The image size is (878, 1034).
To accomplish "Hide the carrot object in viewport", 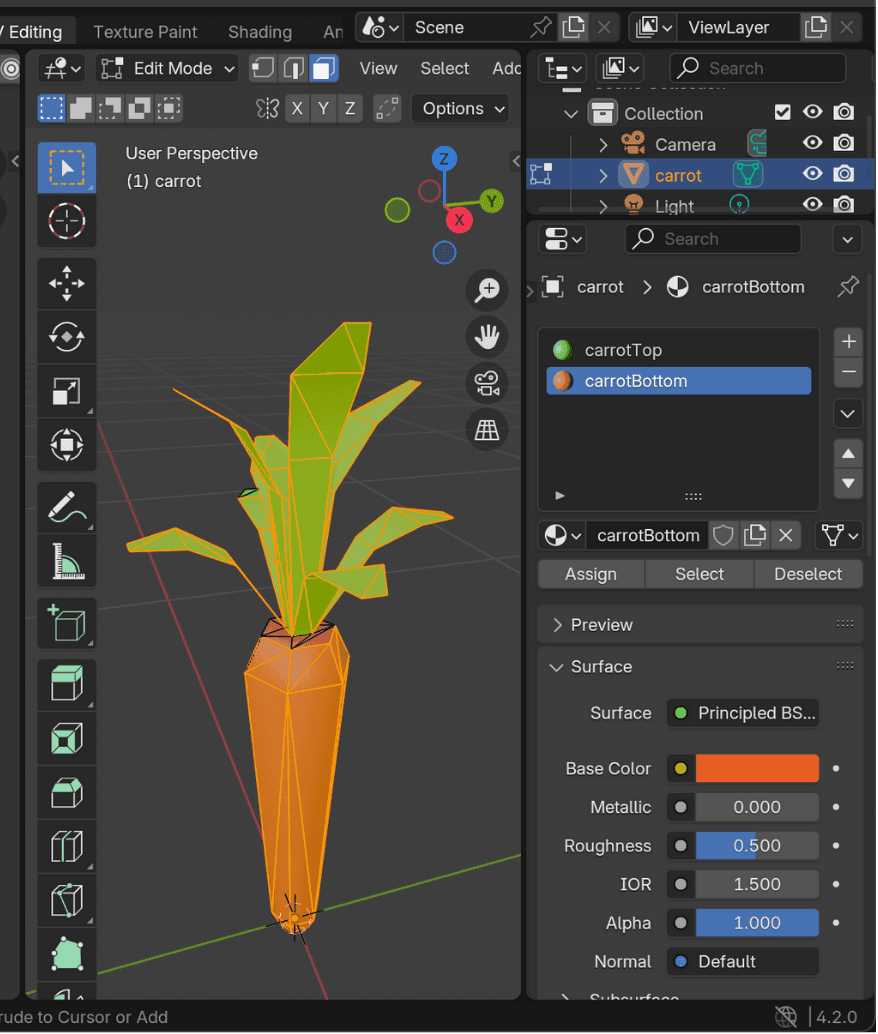I will [813, 173].
